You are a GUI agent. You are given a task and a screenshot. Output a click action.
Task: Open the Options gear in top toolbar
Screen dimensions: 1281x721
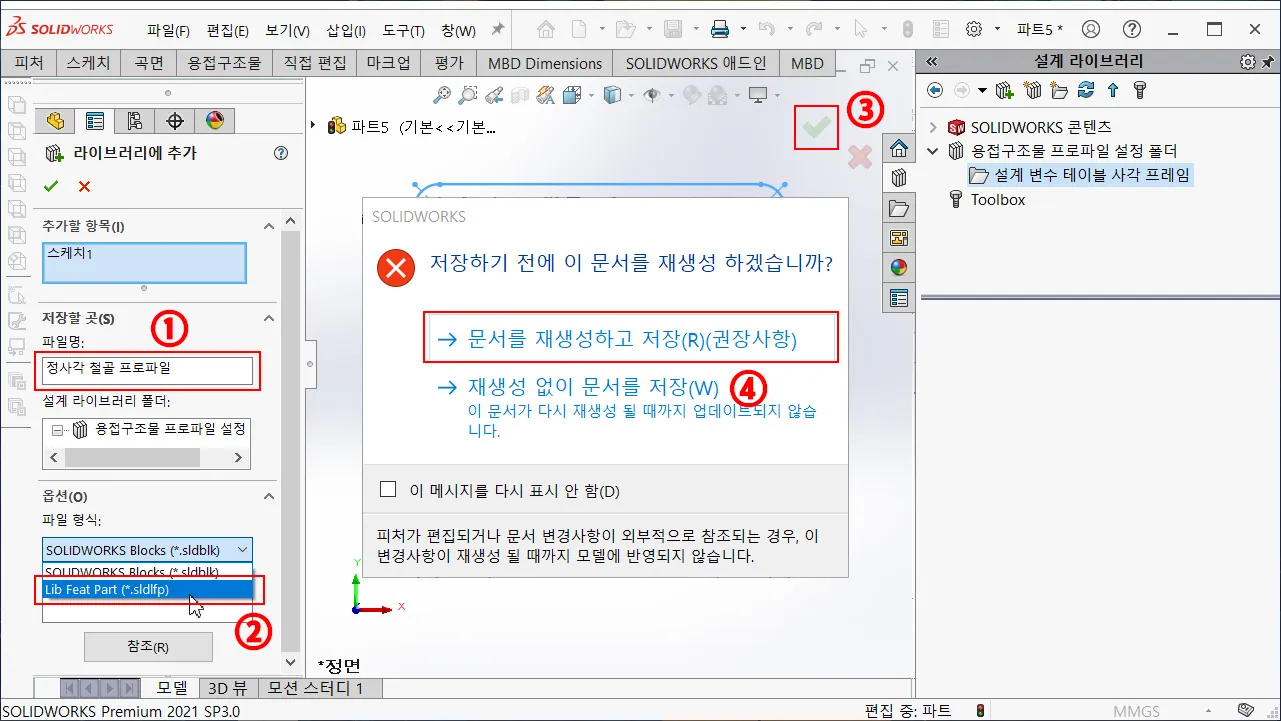pos(975,29)
